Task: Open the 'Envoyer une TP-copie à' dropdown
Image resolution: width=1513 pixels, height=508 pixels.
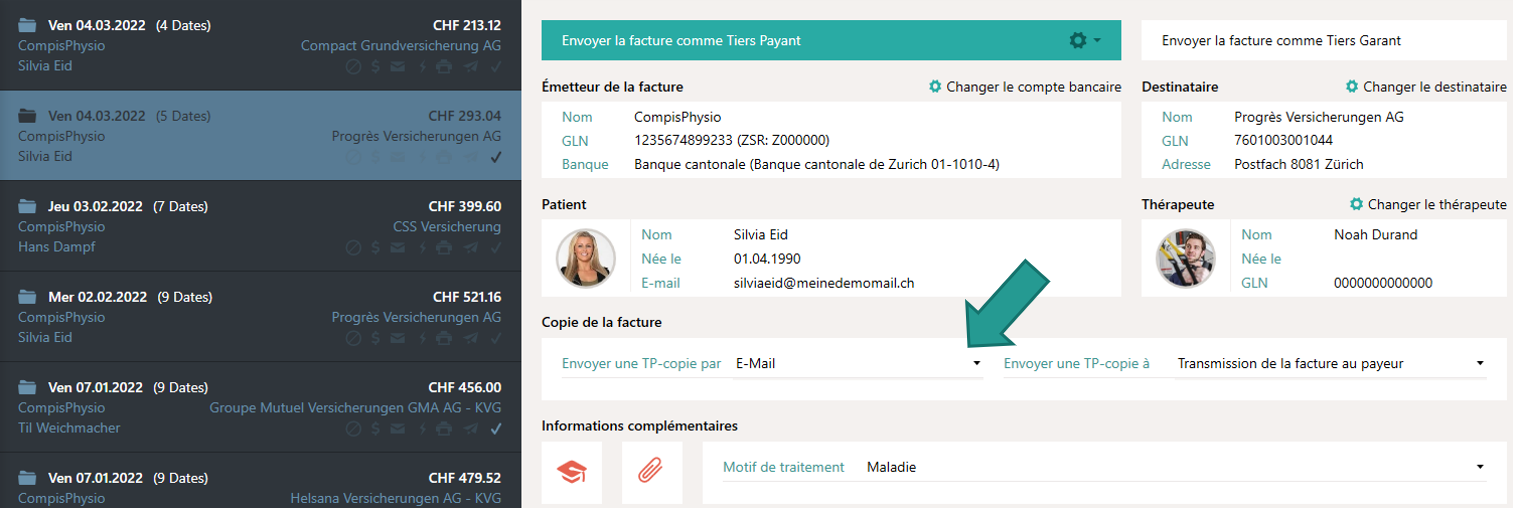Action: [1331, 364]
